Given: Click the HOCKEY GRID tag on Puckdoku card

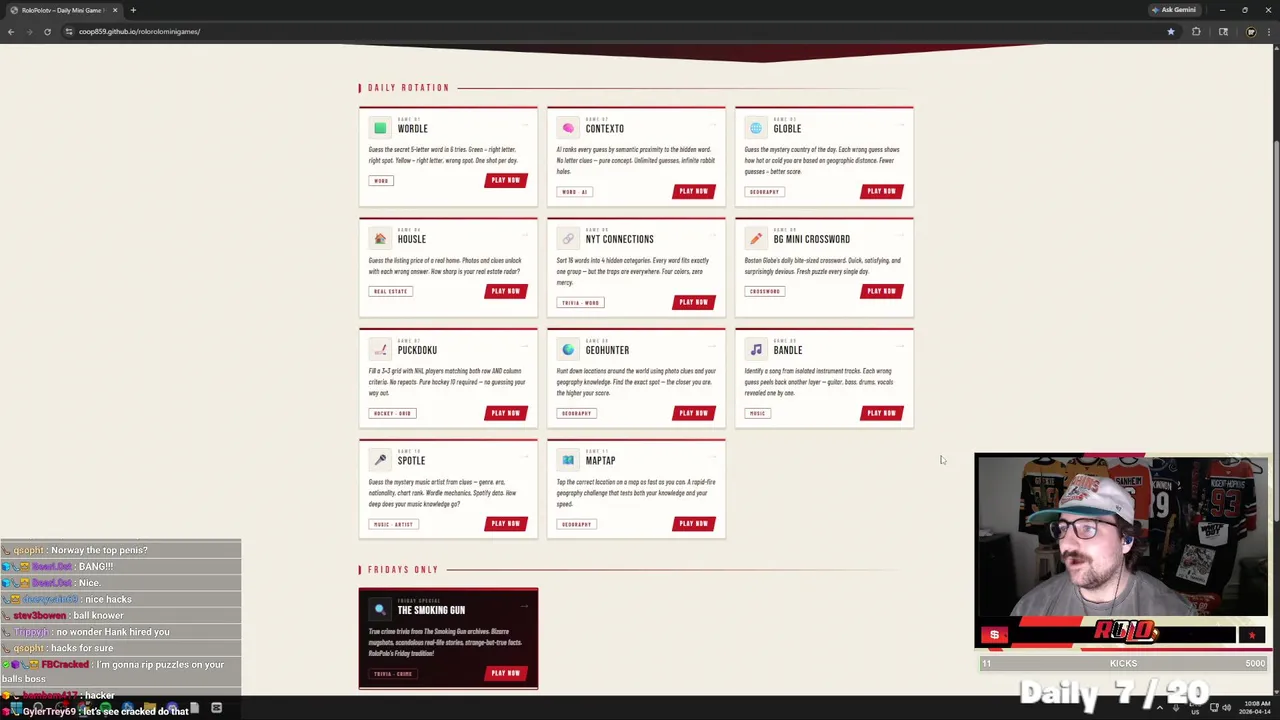Looking at the screenshot, I should pos(392,413).
